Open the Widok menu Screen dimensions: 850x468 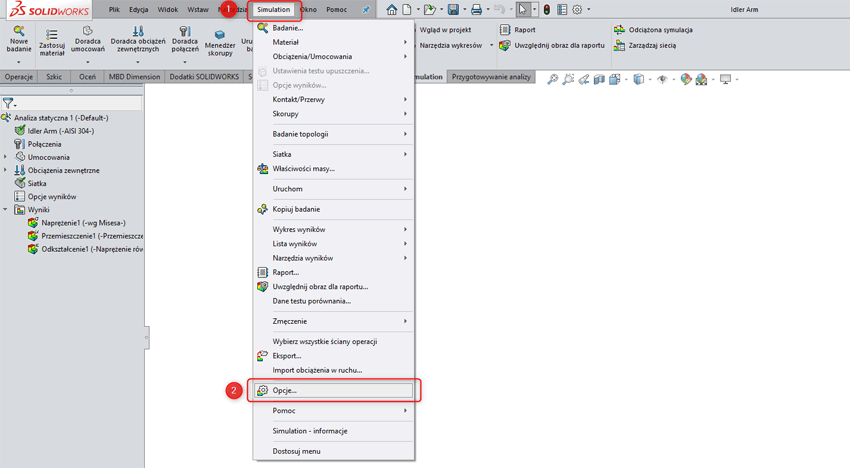click(168, 9)
